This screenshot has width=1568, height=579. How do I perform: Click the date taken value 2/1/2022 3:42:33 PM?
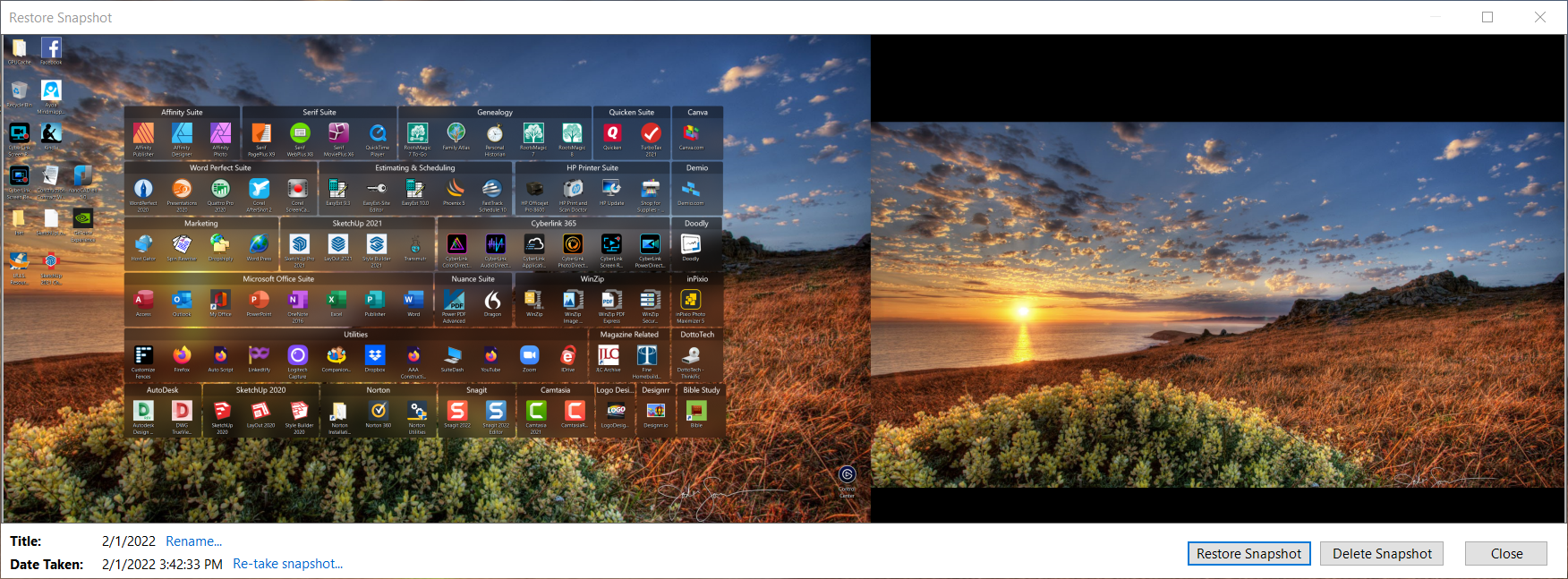coord(162,564)
